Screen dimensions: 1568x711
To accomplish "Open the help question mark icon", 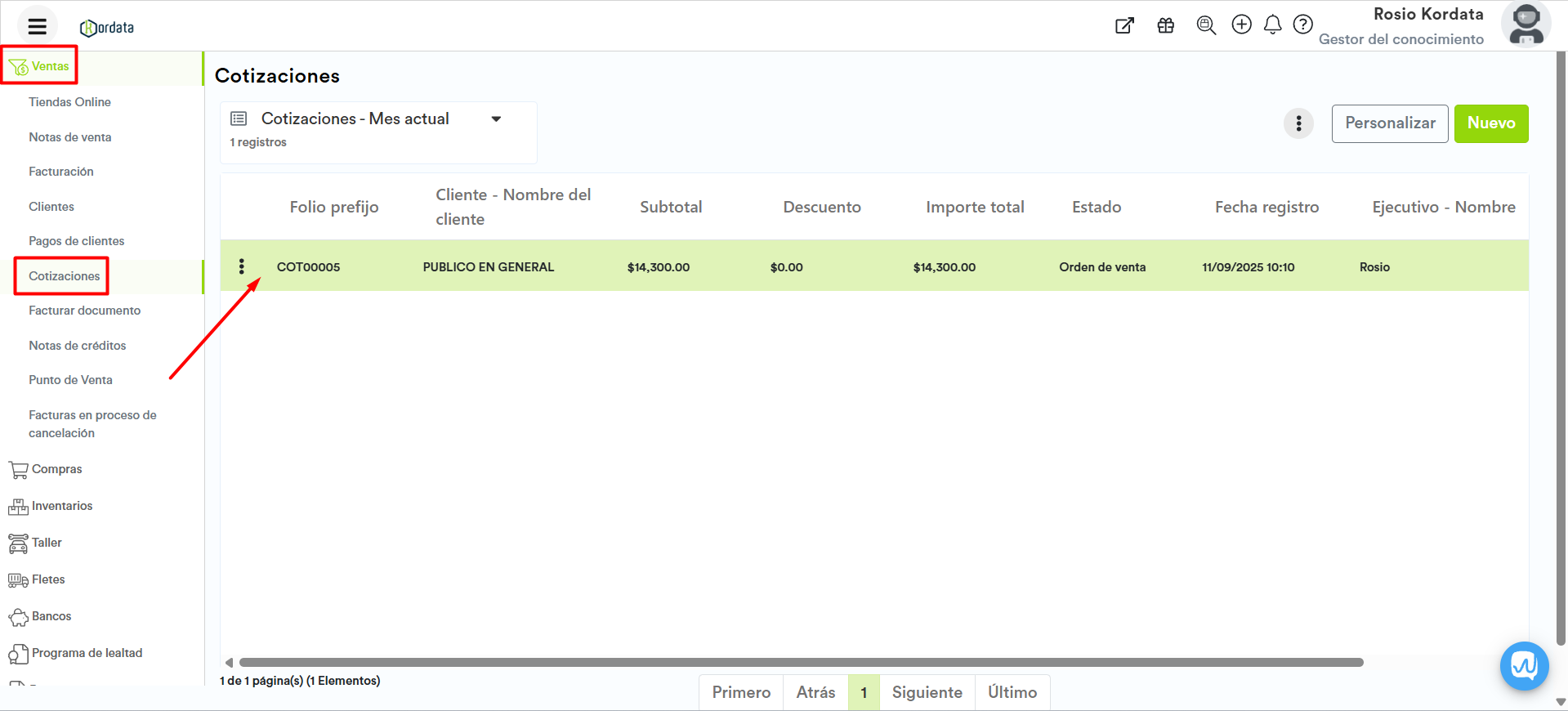I will 1302,25.
